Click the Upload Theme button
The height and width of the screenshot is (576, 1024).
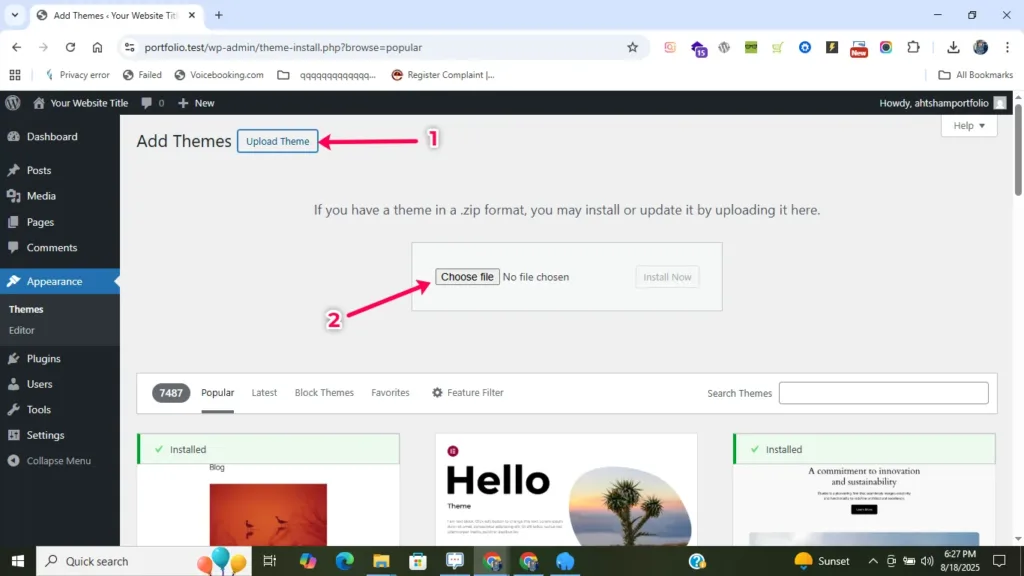278,141
